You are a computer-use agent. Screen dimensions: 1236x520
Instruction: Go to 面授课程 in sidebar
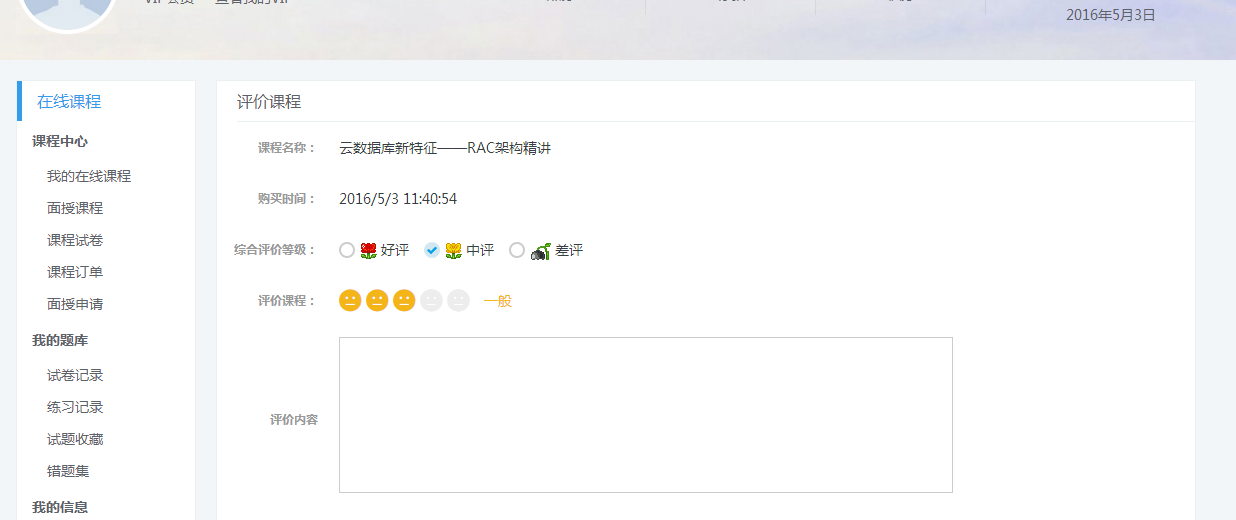point(75,208)
